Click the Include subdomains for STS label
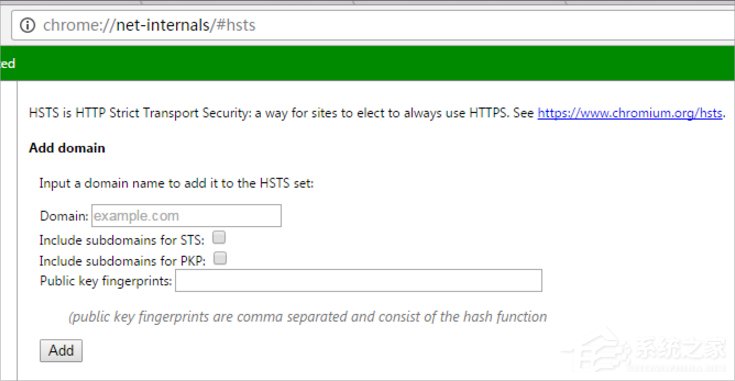Viewport: 735px width, 381px height. 122,240
